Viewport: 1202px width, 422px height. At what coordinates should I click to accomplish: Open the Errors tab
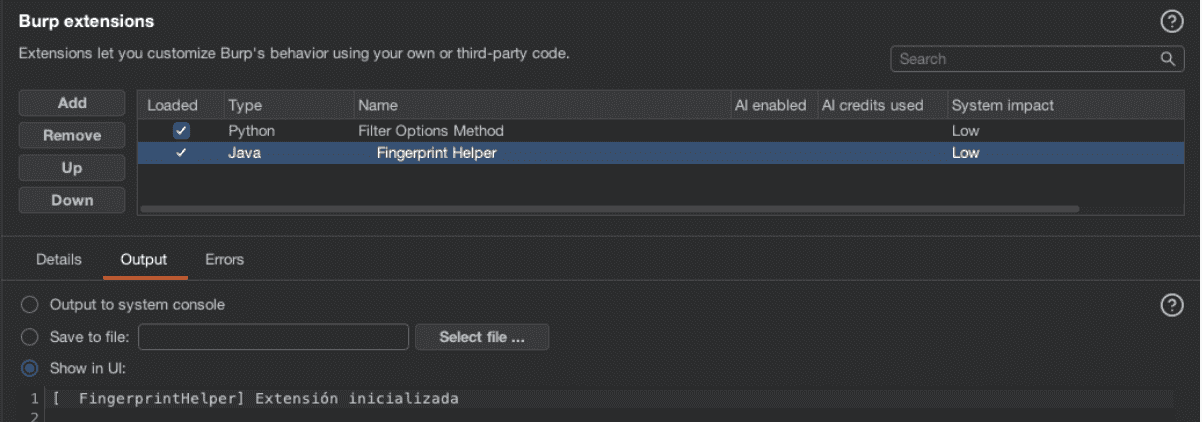pyautogui.click(x=224, y=259)
